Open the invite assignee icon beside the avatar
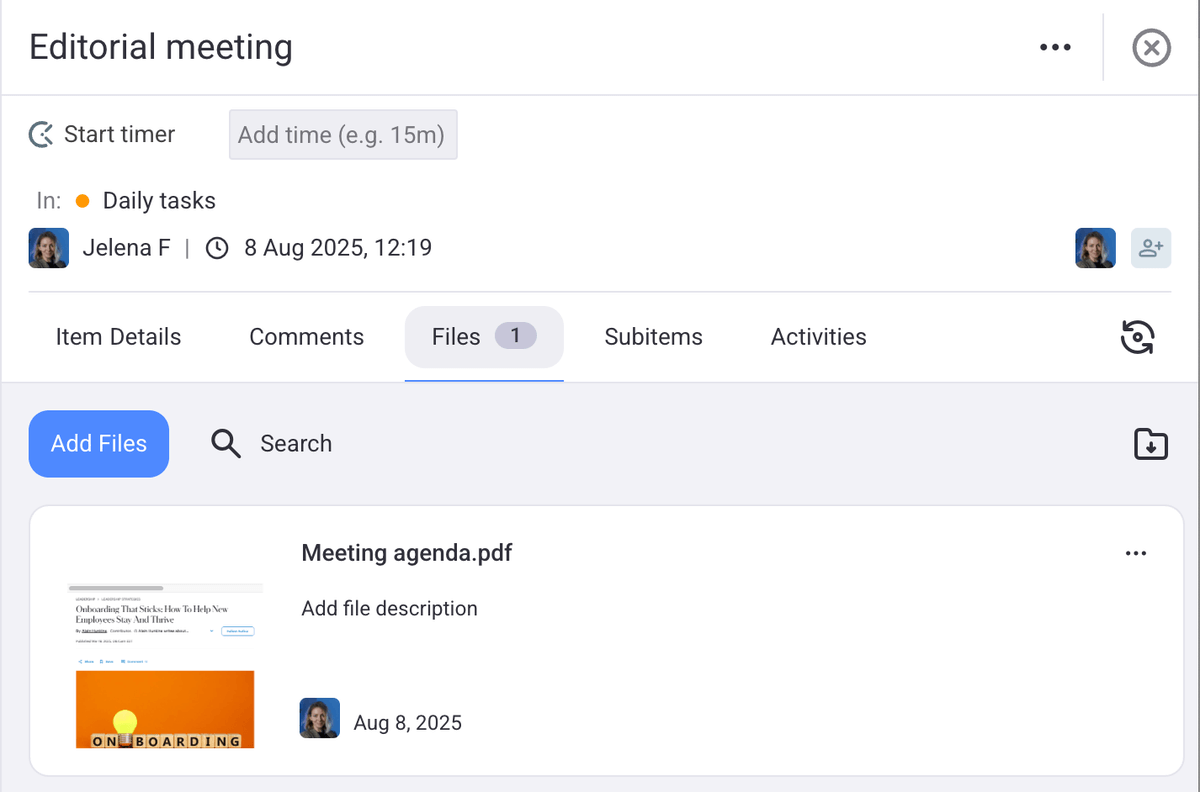1200x792 pixels. 1150,247
